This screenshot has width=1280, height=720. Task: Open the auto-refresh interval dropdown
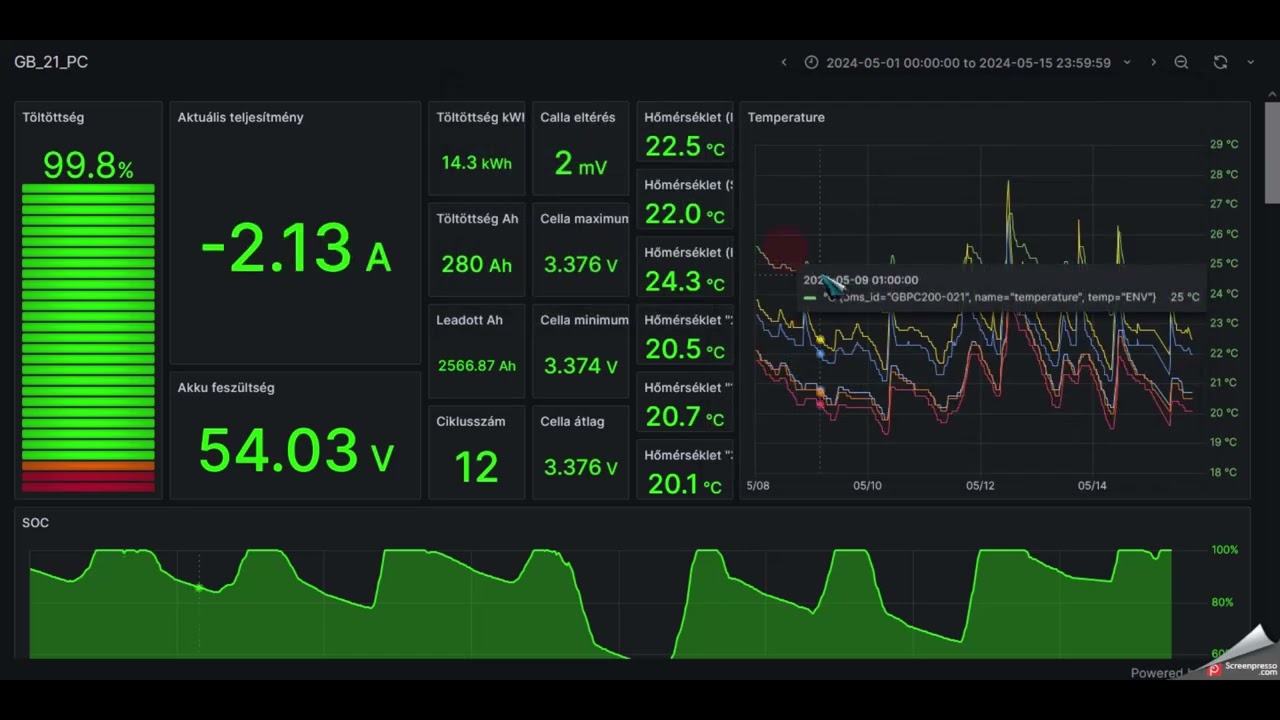click(x=1250, y=62)
